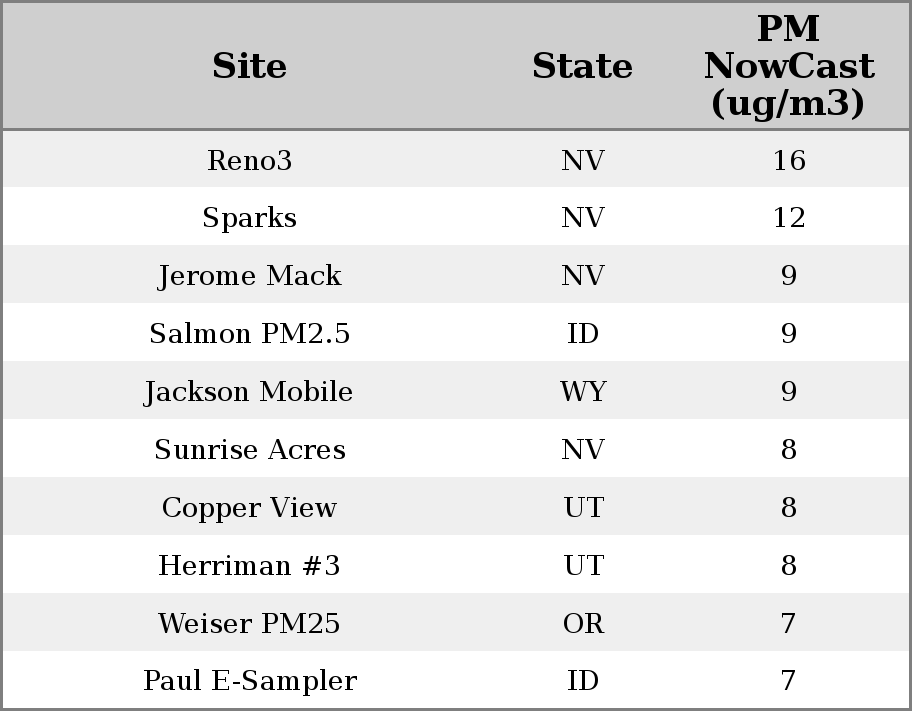This screenshot has width=912, height=711.
Task: Click the Jerome Mack site name
Action: 249,276
